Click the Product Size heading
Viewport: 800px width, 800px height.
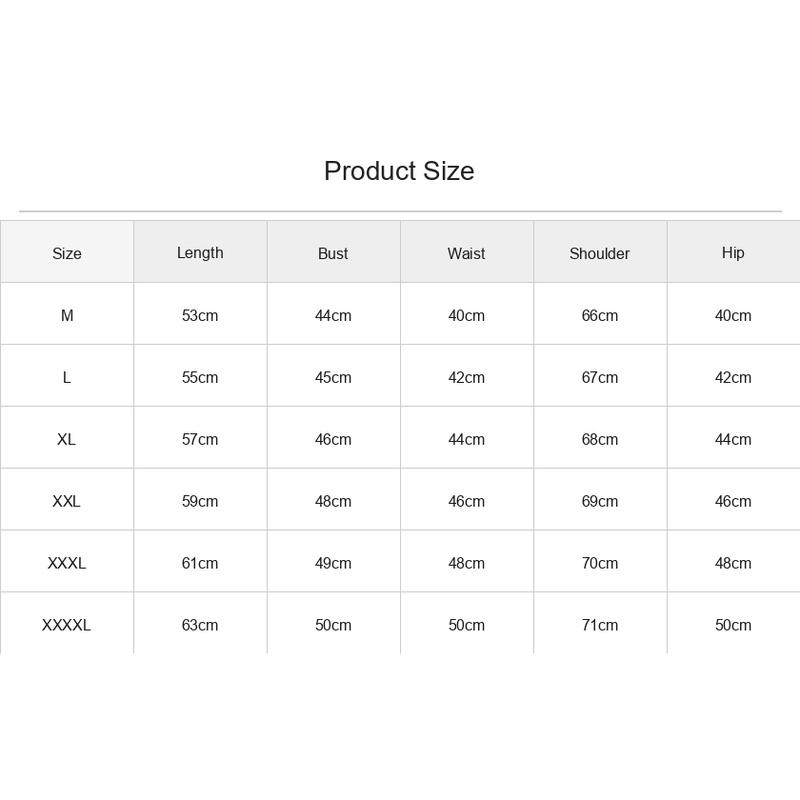pos(399,171)
